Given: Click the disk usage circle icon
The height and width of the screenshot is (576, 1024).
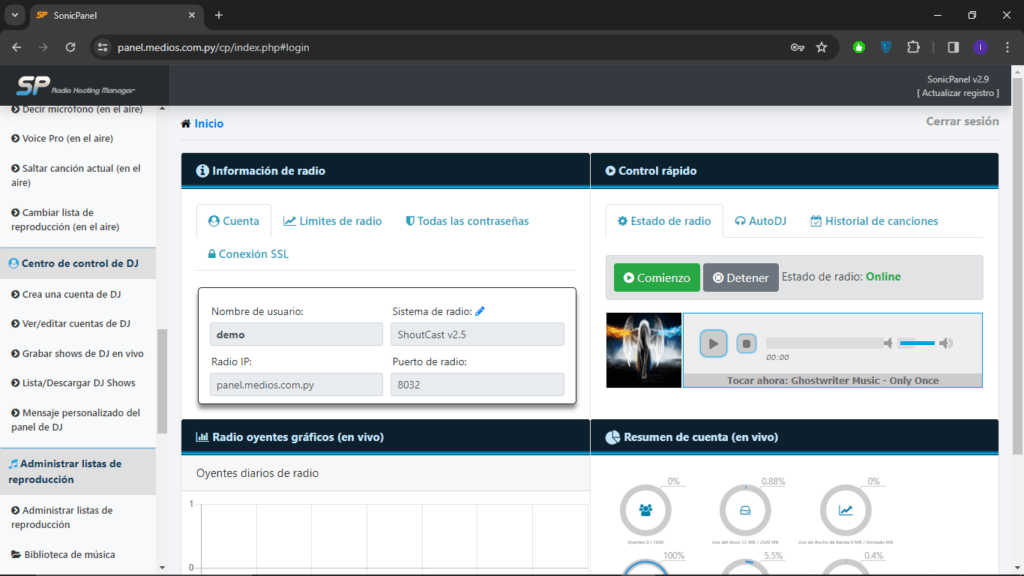Looking at the screenshot, I should tap(745, 510).
